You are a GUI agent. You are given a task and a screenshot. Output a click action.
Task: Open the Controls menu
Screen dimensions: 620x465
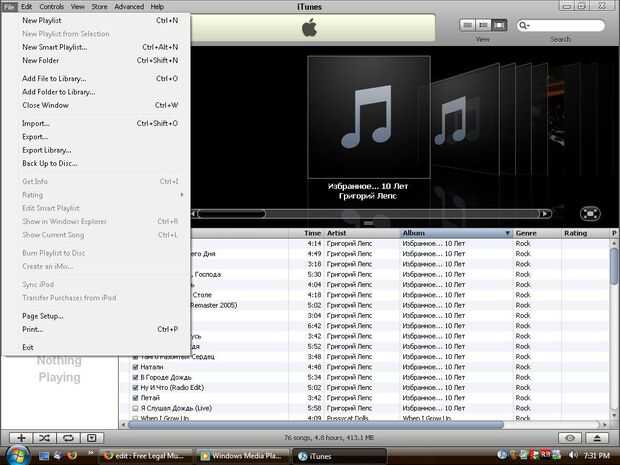click(51, 6)
